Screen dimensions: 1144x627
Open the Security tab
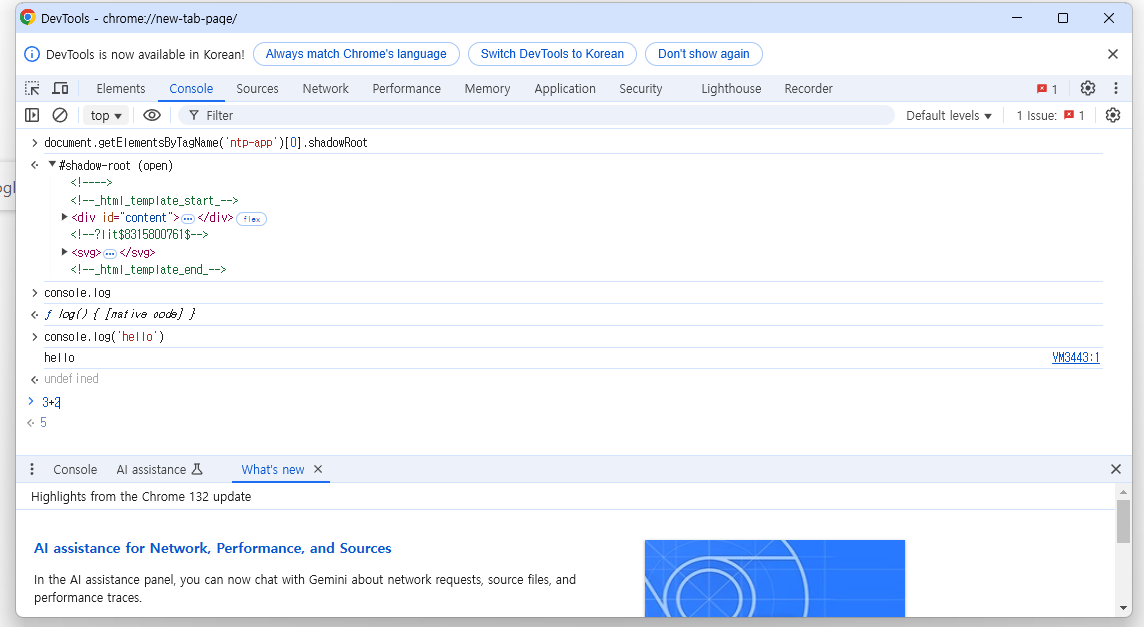pos(641,88)
